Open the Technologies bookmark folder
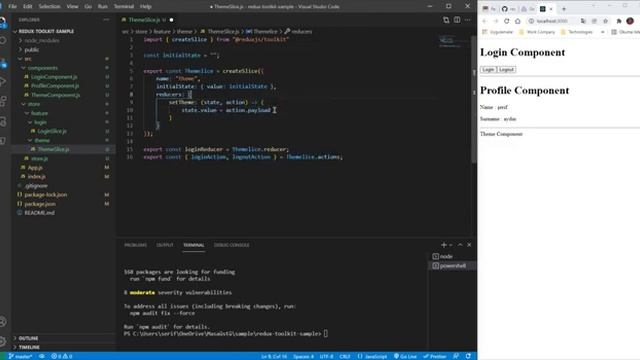640x360 pixels. [577, 32]
